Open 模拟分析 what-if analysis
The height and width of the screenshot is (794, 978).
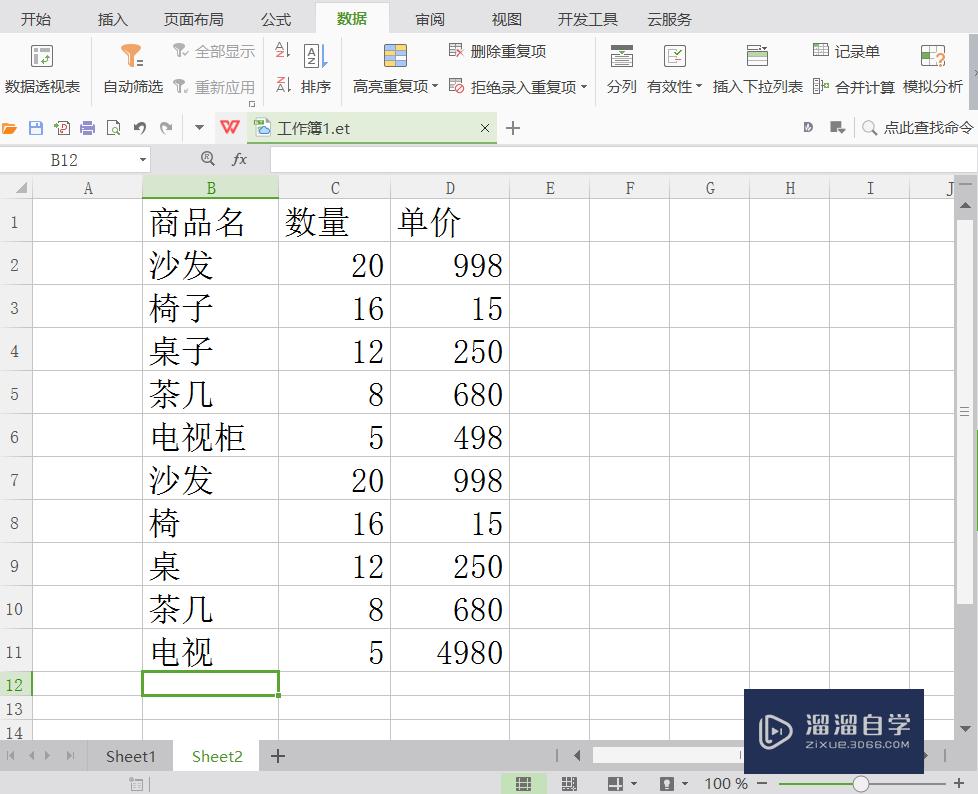(x=933, y=70)
